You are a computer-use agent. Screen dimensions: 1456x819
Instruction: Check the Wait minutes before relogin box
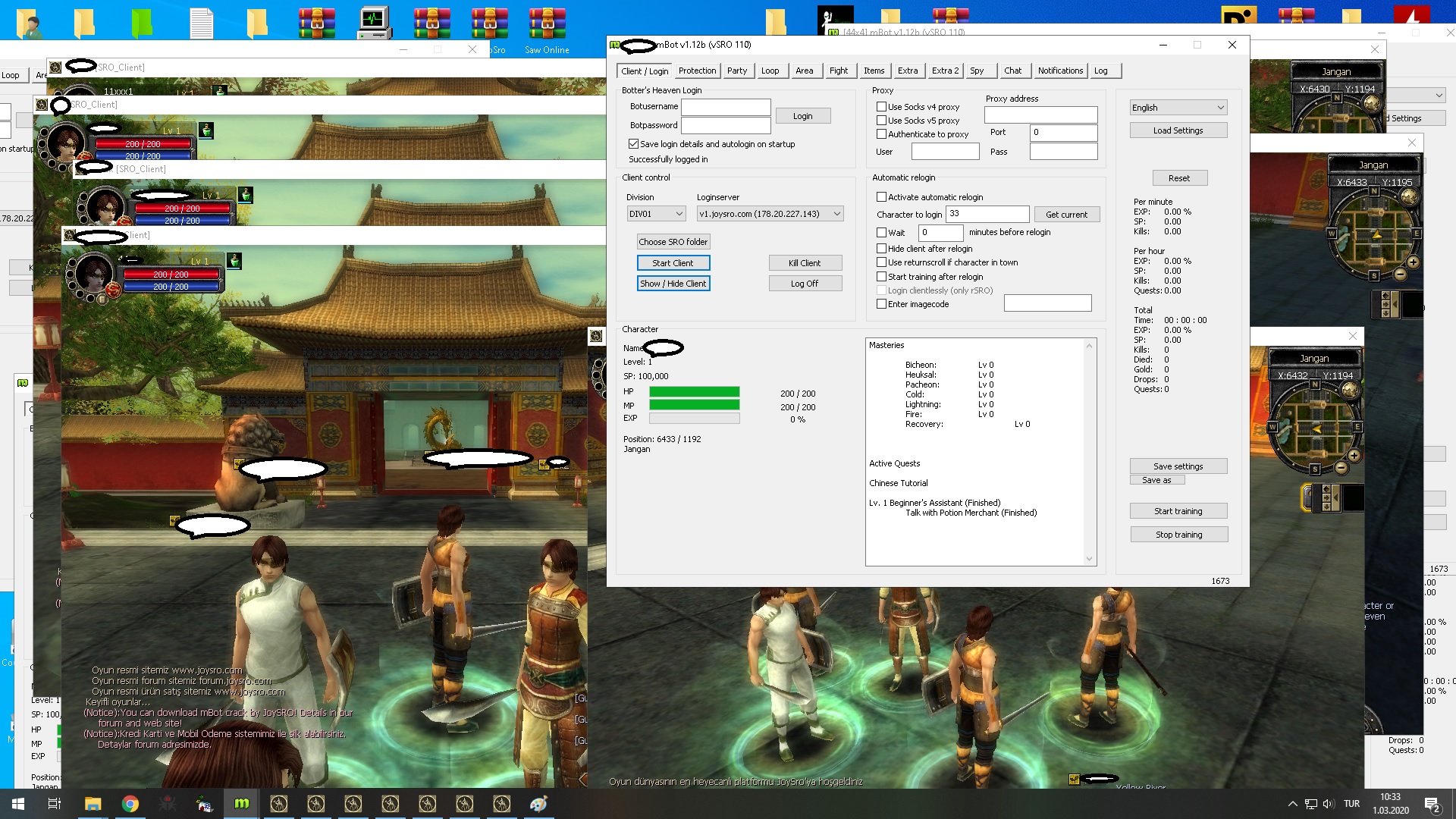click(x=881, y=233)
